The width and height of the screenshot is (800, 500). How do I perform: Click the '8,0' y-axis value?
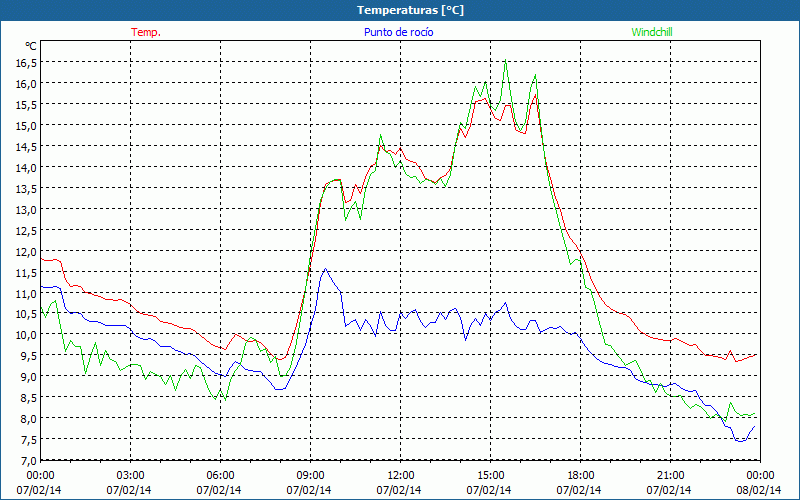point(29,418)
